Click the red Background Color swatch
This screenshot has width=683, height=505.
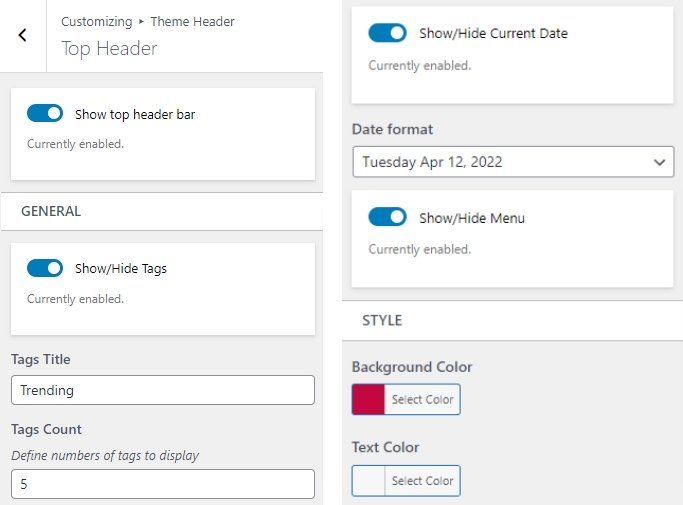368,399
